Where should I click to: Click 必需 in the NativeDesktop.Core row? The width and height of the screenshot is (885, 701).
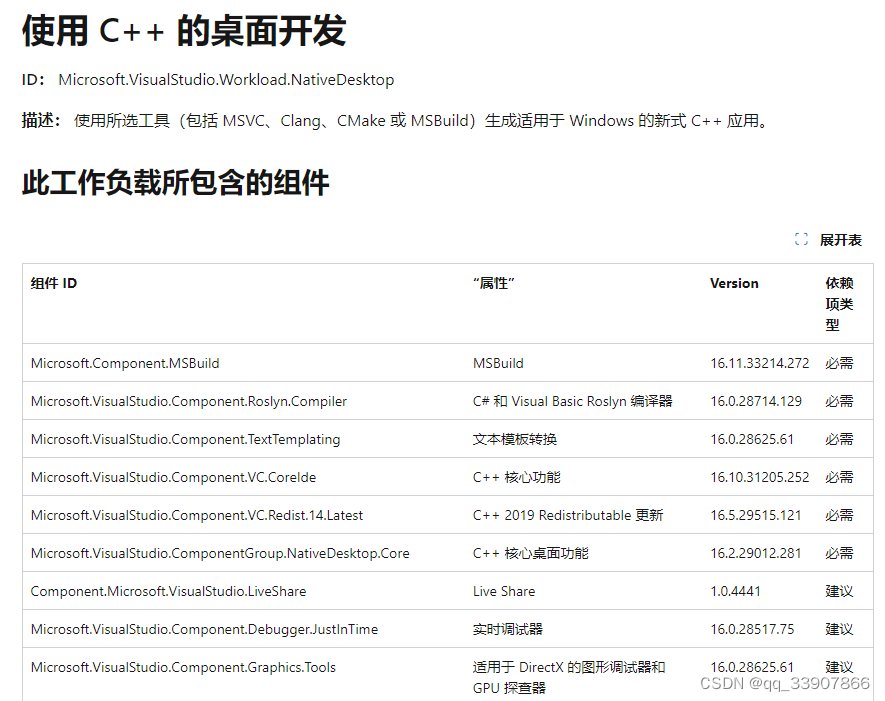pos(839,553)
